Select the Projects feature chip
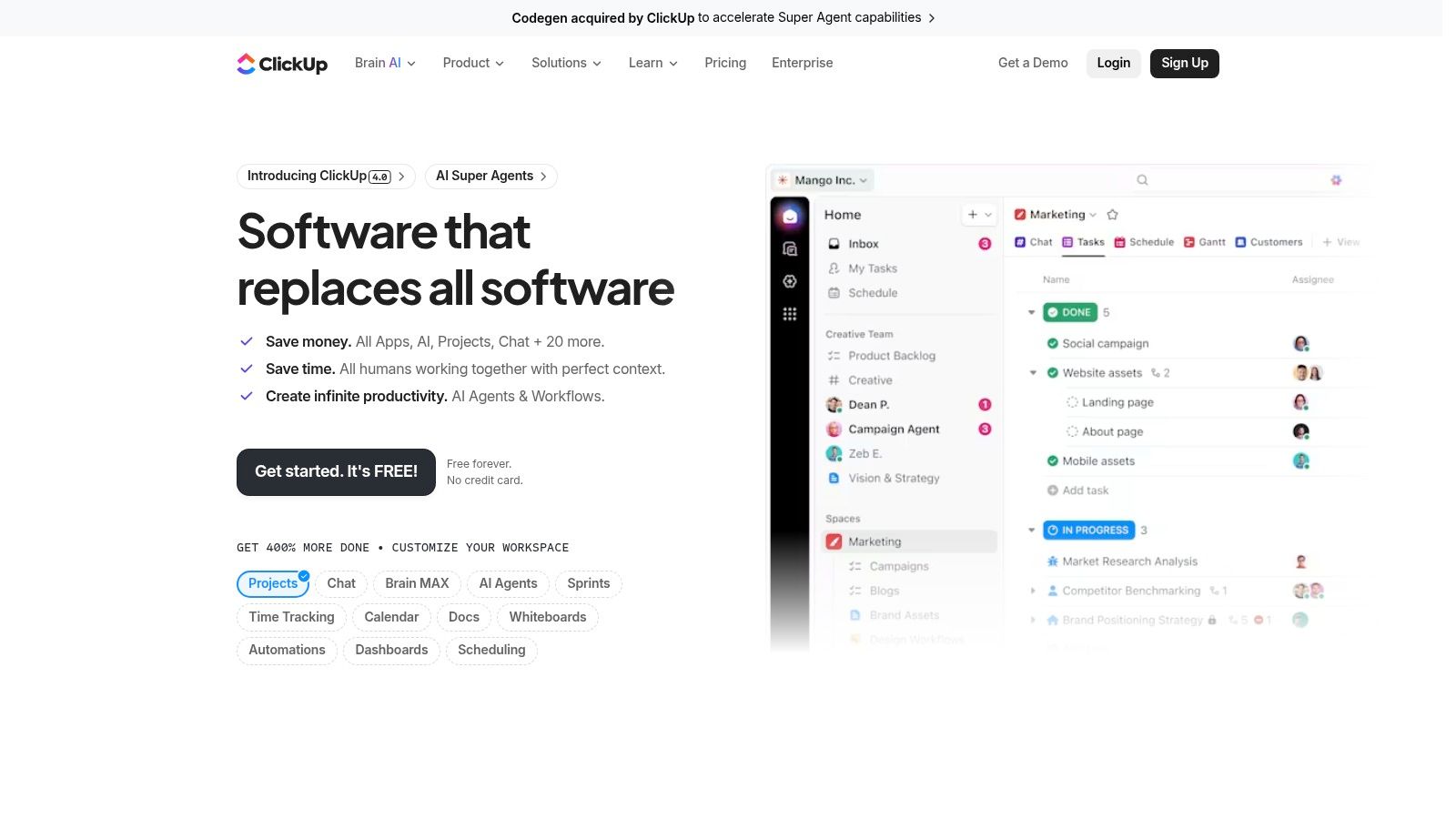The image size is (1456, 819). 273,584
